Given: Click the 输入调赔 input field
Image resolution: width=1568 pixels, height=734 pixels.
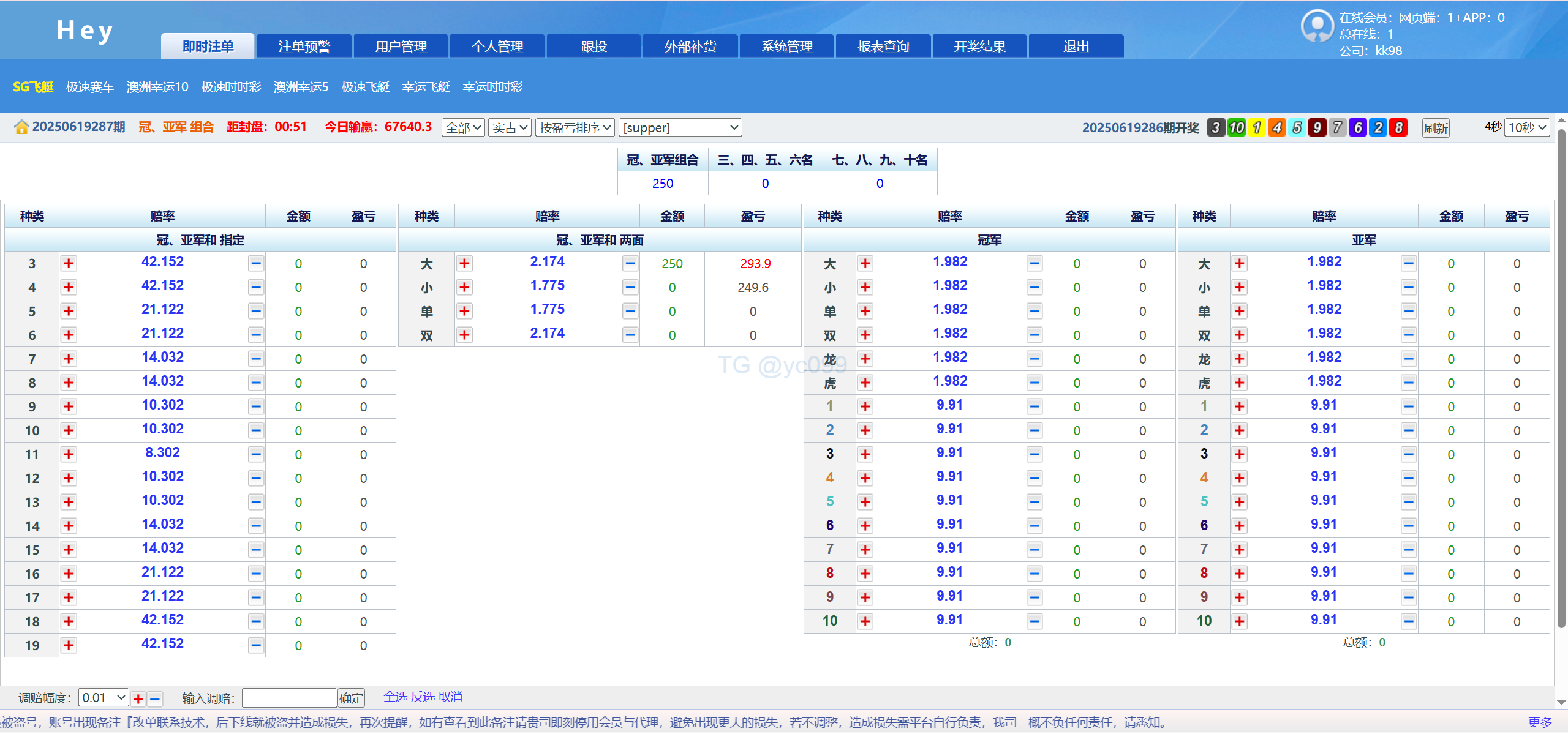Looking at the screenshot, I should 289,698.
